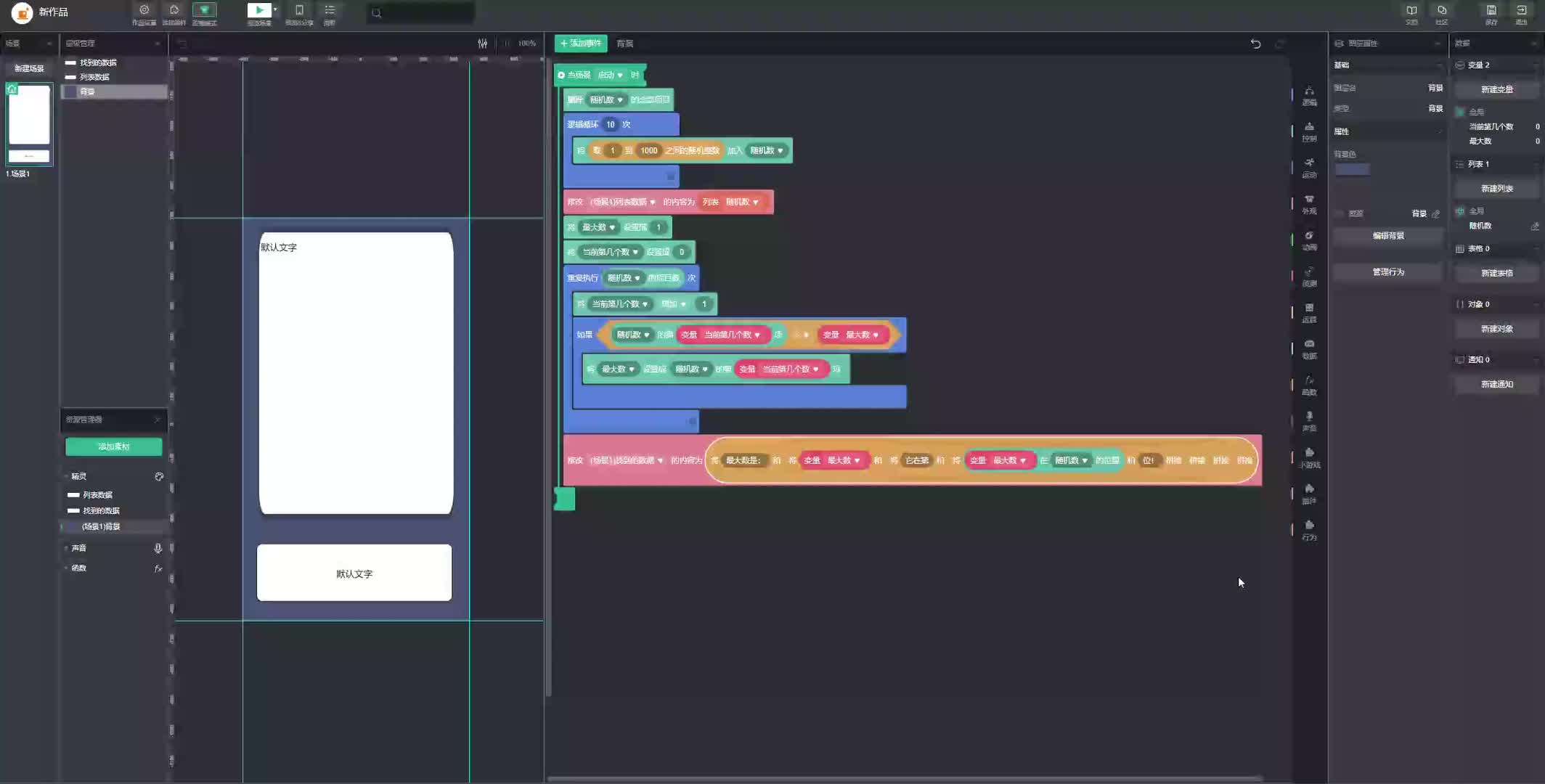
Task: Click the canvas adjustment sliders icon
Action: (x=483, y=44)
